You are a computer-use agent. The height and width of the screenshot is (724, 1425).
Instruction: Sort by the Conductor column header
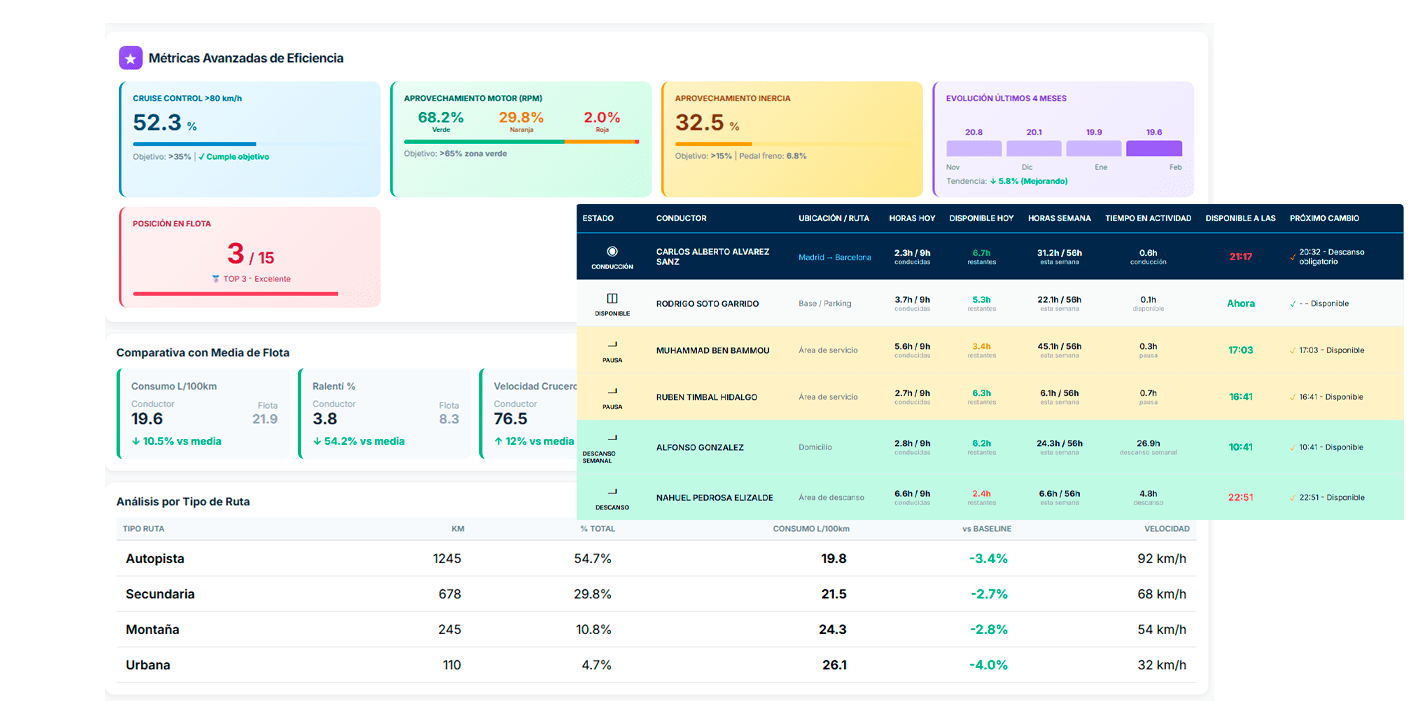click(681, 218)
